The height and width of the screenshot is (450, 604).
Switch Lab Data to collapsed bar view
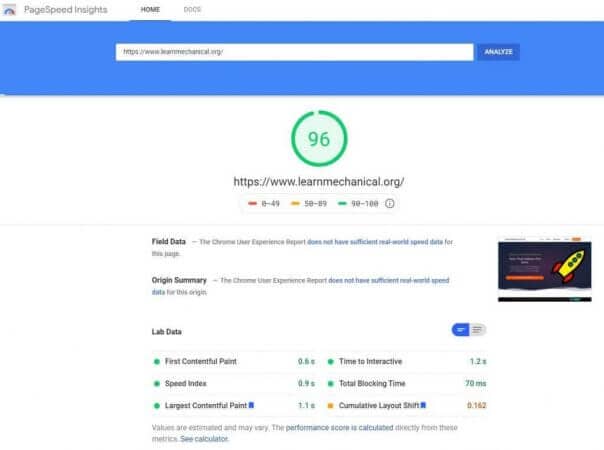pos(460,330)
